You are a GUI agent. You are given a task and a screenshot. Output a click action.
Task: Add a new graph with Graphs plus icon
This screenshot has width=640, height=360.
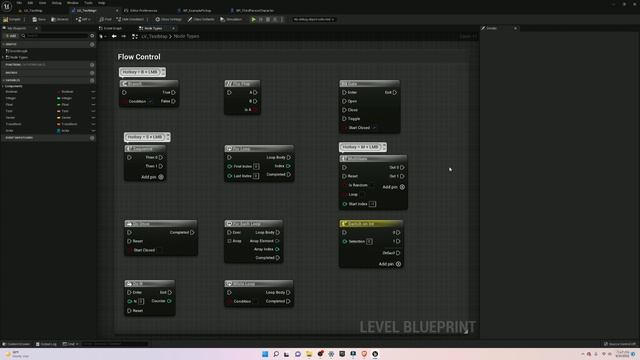tap(92, 44)
